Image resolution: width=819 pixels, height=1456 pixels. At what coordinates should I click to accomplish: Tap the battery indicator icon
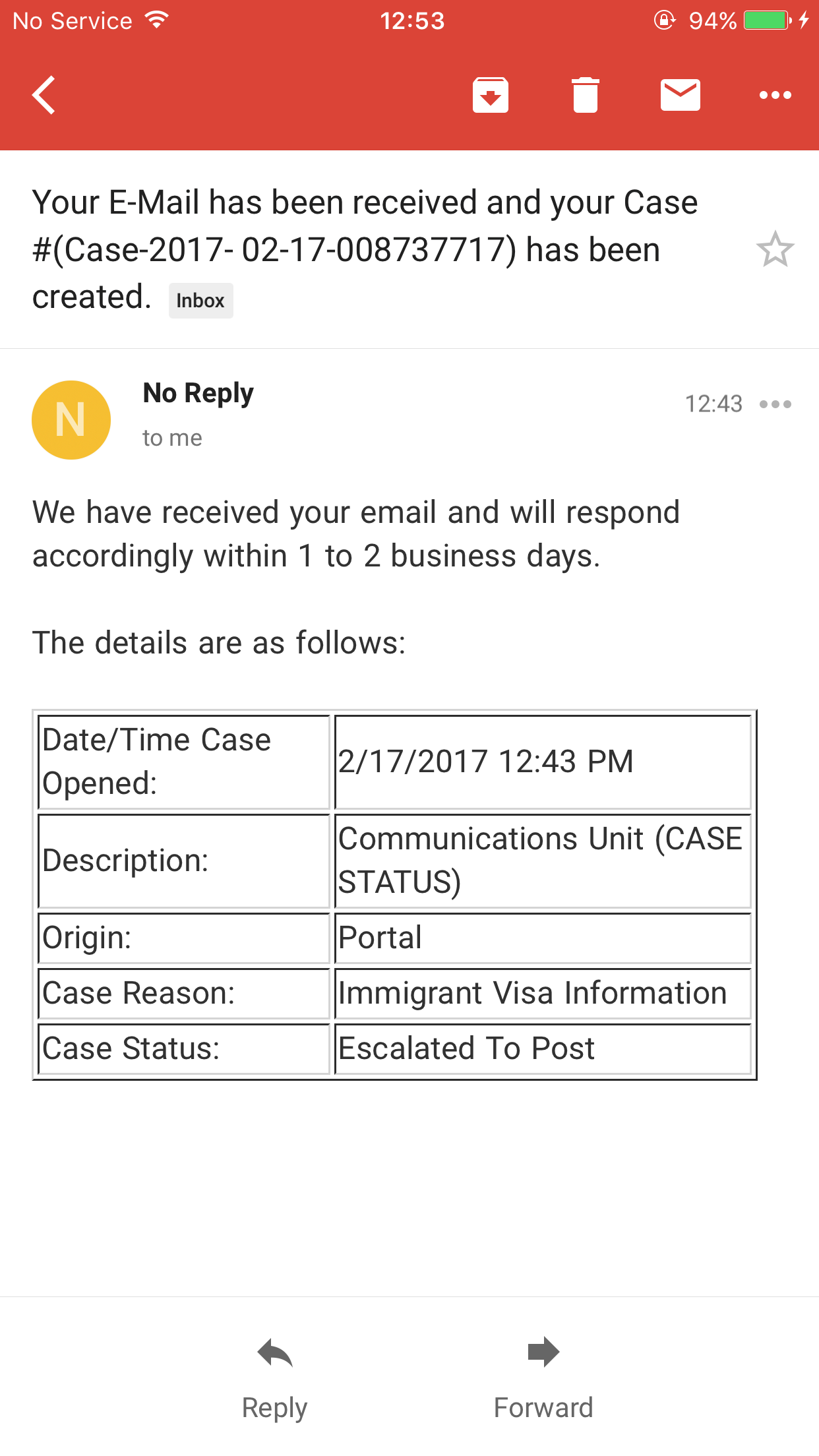point(767,20)
